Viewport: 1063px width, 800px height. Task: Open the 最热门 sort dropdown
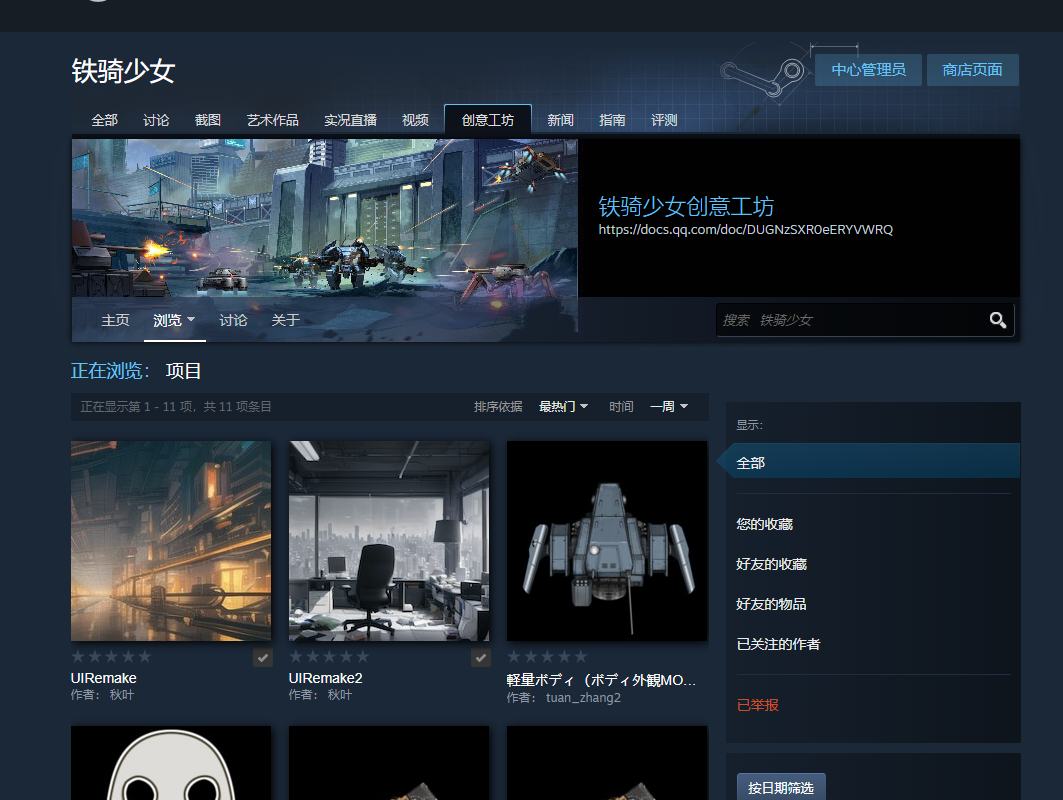[563, 407]
